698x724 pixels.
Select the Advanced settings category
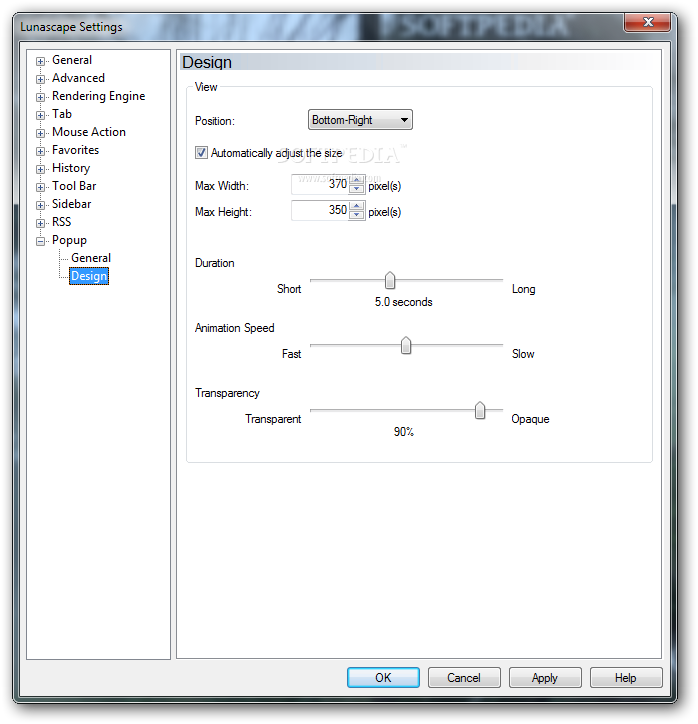[x=78, y=78]
